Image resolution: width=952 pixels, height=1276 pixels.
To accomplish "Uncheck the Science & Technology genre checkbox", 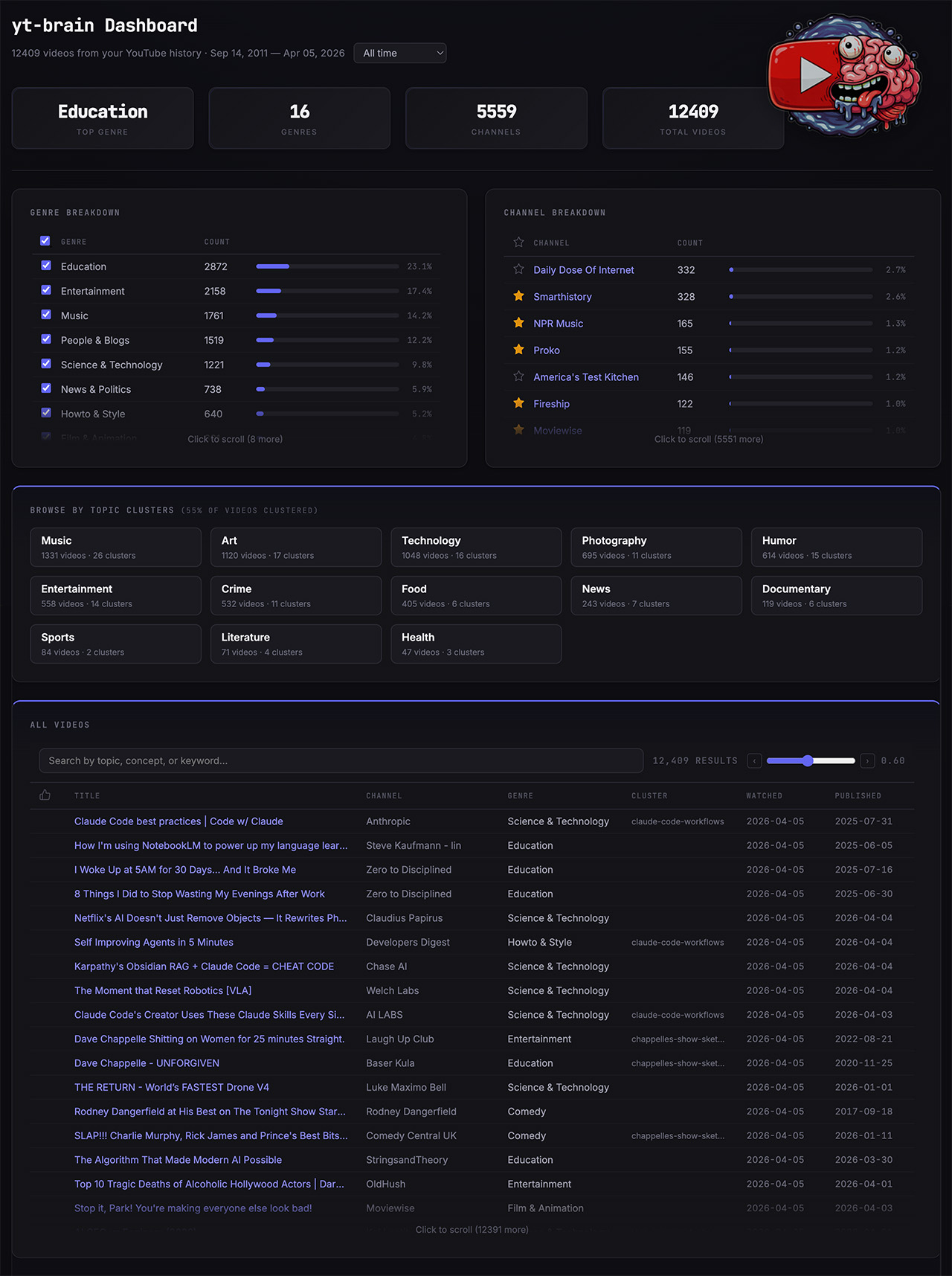I will 46,364.
